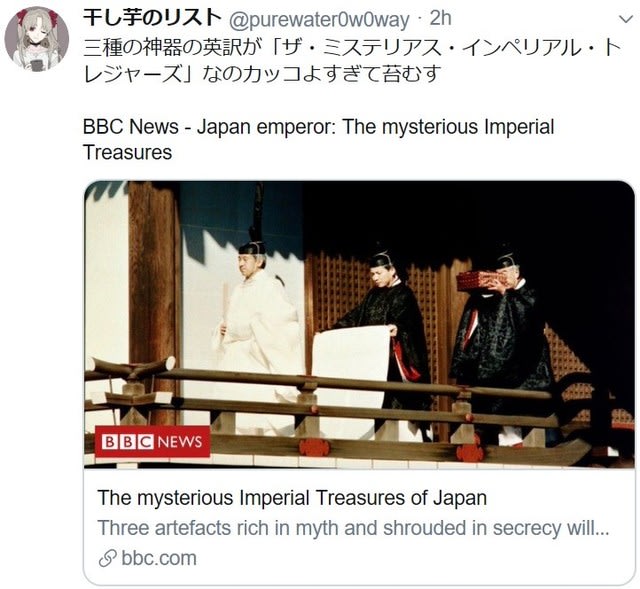Viewport: 640px width, 589px height.
Task: Click the red BBC News logo badge
Action: pyautogui.click(x=152, y=442)
